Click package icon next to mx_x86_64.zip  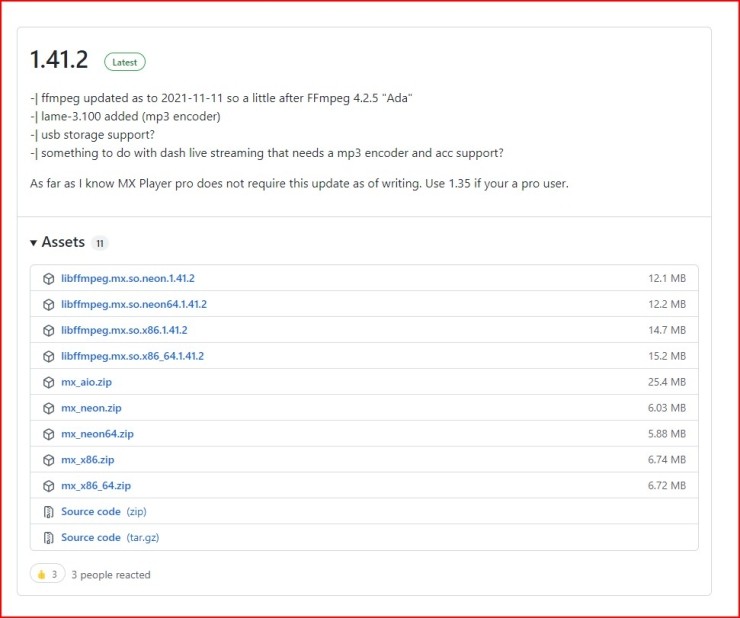point(48,486)
